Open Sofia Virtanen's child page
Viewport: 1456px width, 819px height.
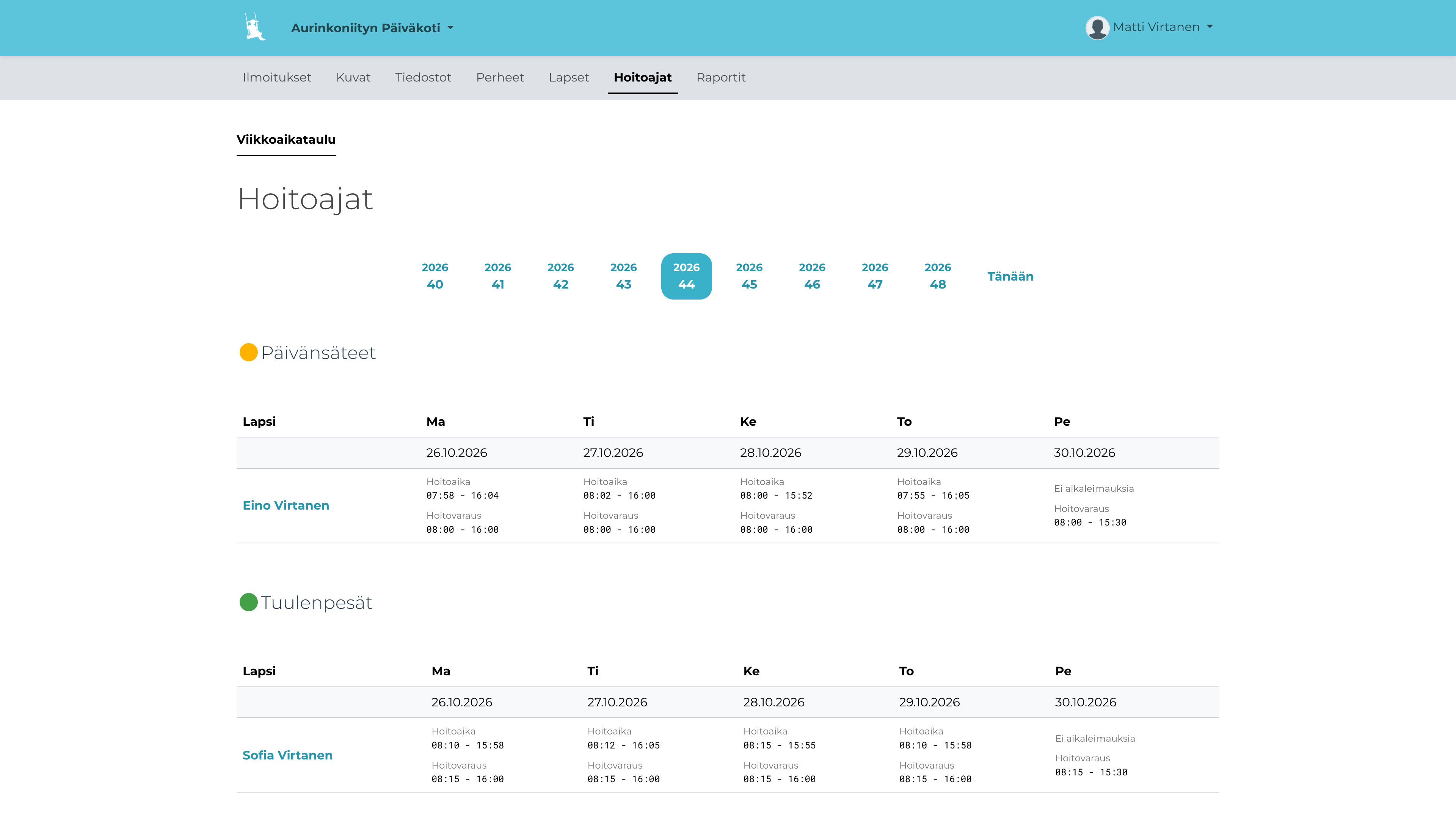point(288,755)
